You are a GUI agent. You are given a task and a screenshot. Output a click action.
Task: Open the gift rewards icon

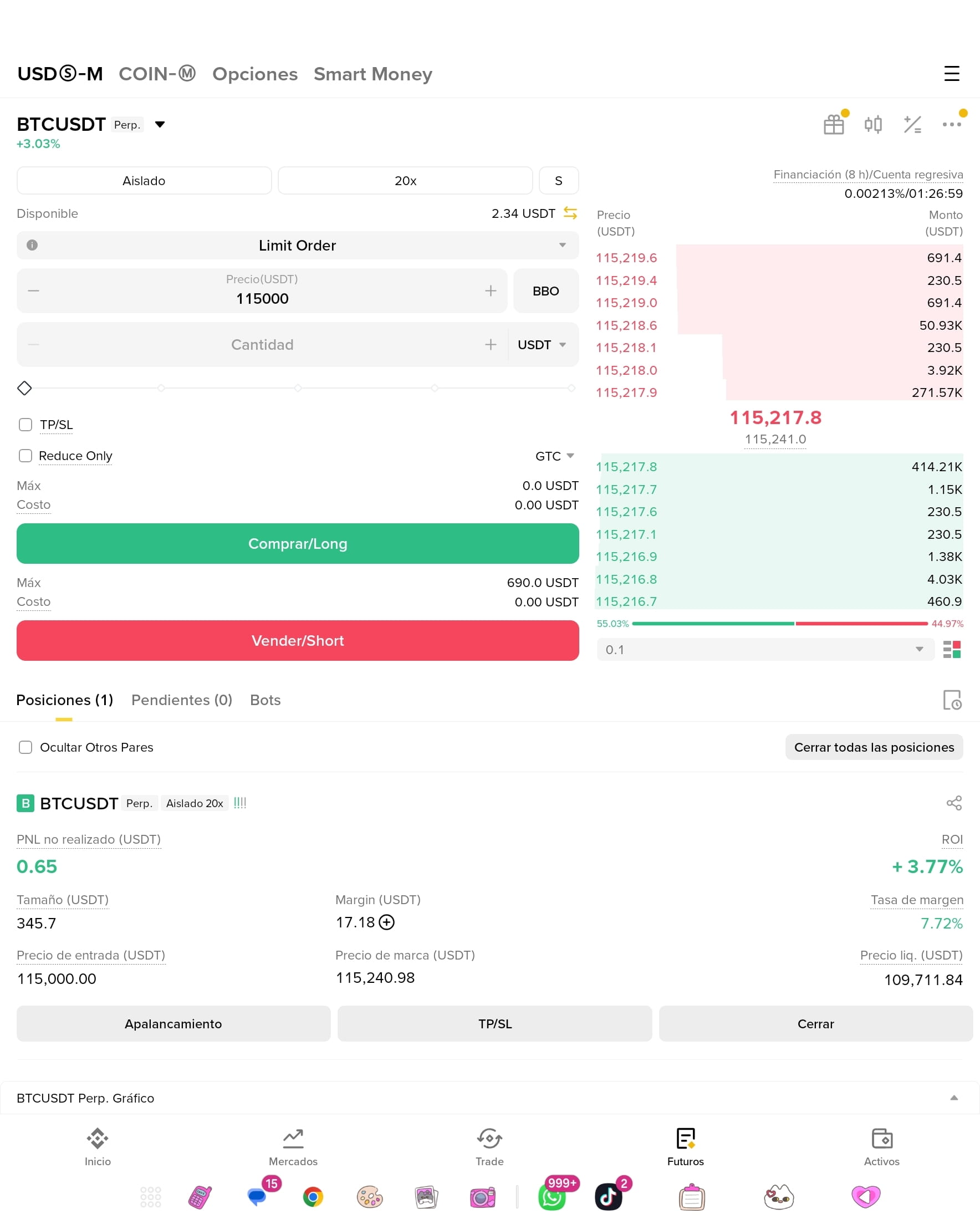point(834,124)
